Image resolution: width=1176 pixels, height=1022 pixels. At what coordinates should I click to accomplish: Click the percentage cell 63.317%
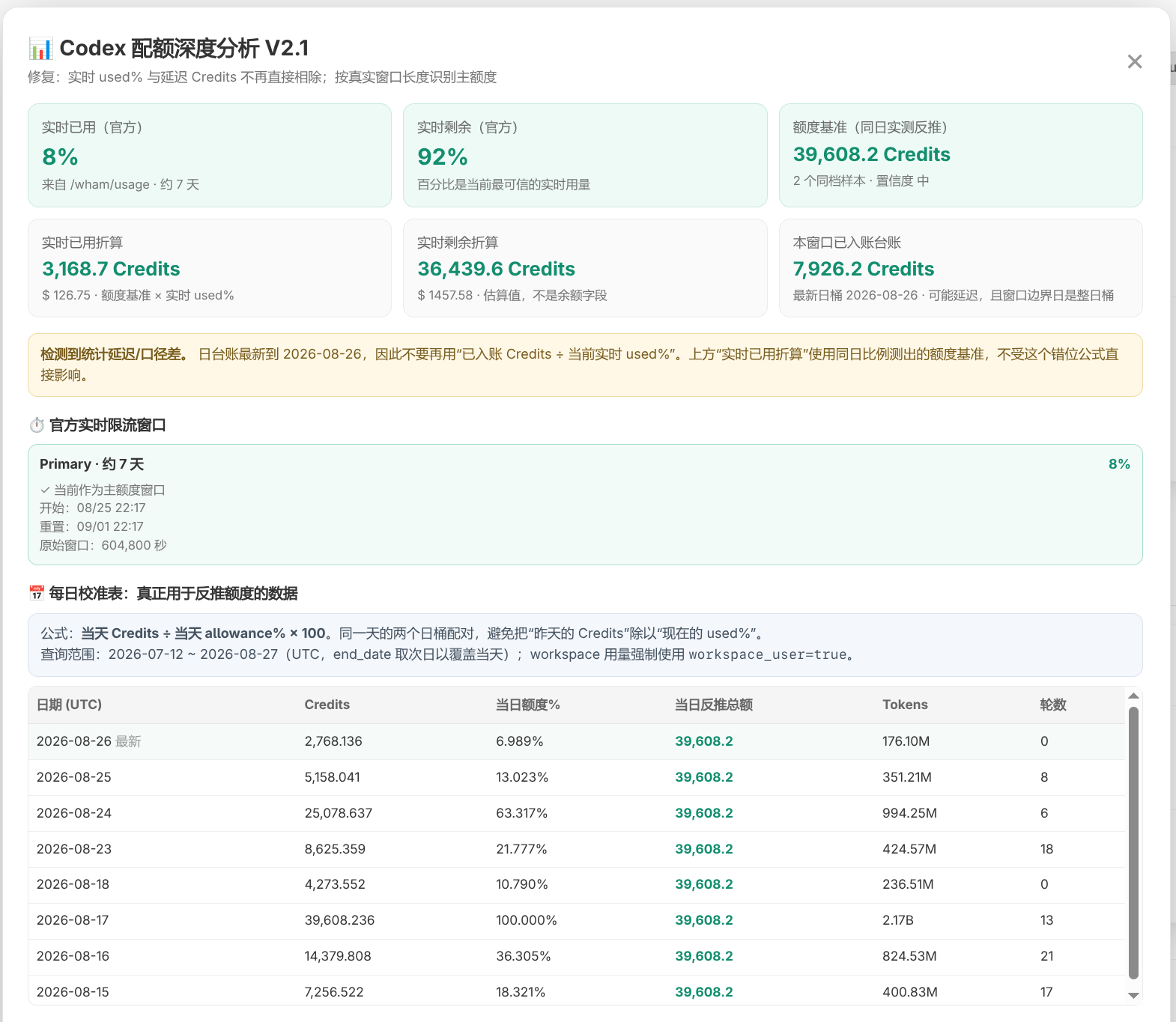522,813
